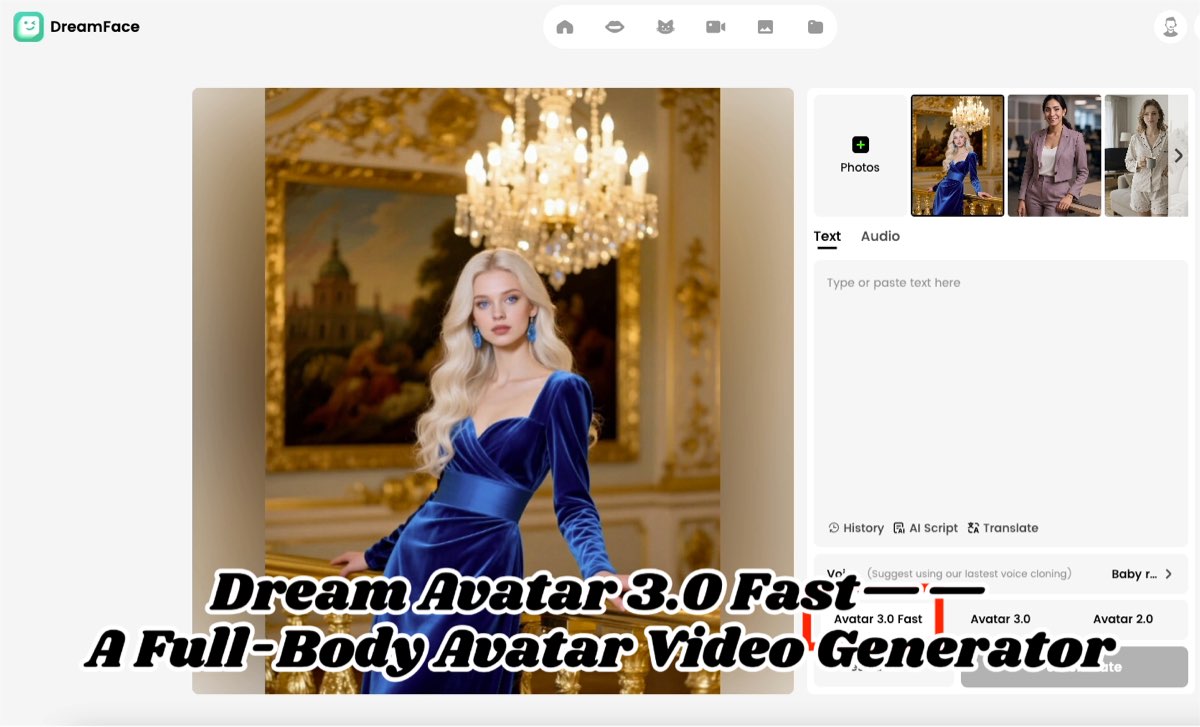Open the projects folder icon in the navbar
Image resolution: width=1200 pixels, height=727 pixels.
[816, 26]
